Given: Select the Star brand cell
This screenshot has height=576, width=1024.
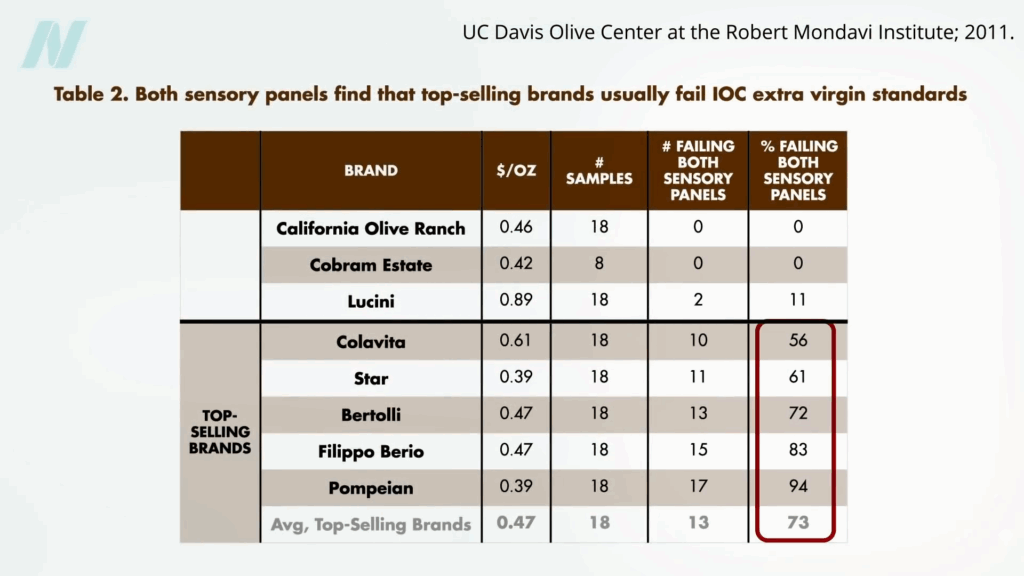Looking at the screenshot, I should click(370, 378).
